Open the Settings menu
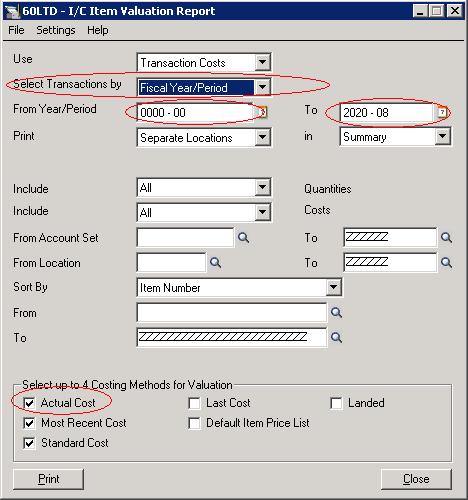This screenshot has height=500, width=468. (x=56, y=30)
